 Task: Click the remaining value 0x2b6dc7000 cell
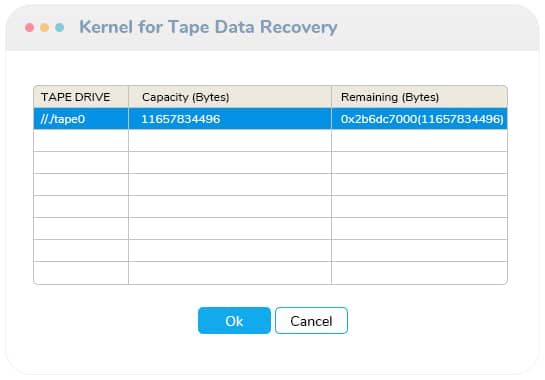click(420, 119)
